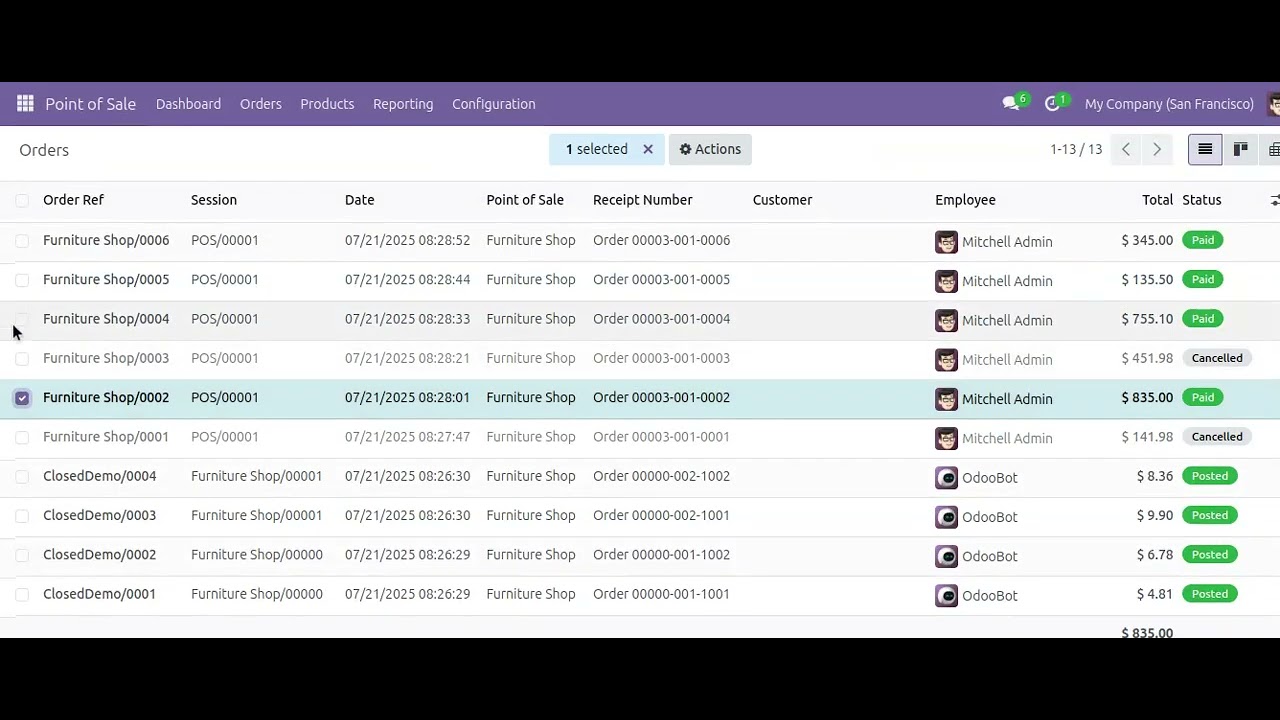Click receipt Order 00003-001-0005
This screenshot has width=1280, height=720.
[661, 279]
